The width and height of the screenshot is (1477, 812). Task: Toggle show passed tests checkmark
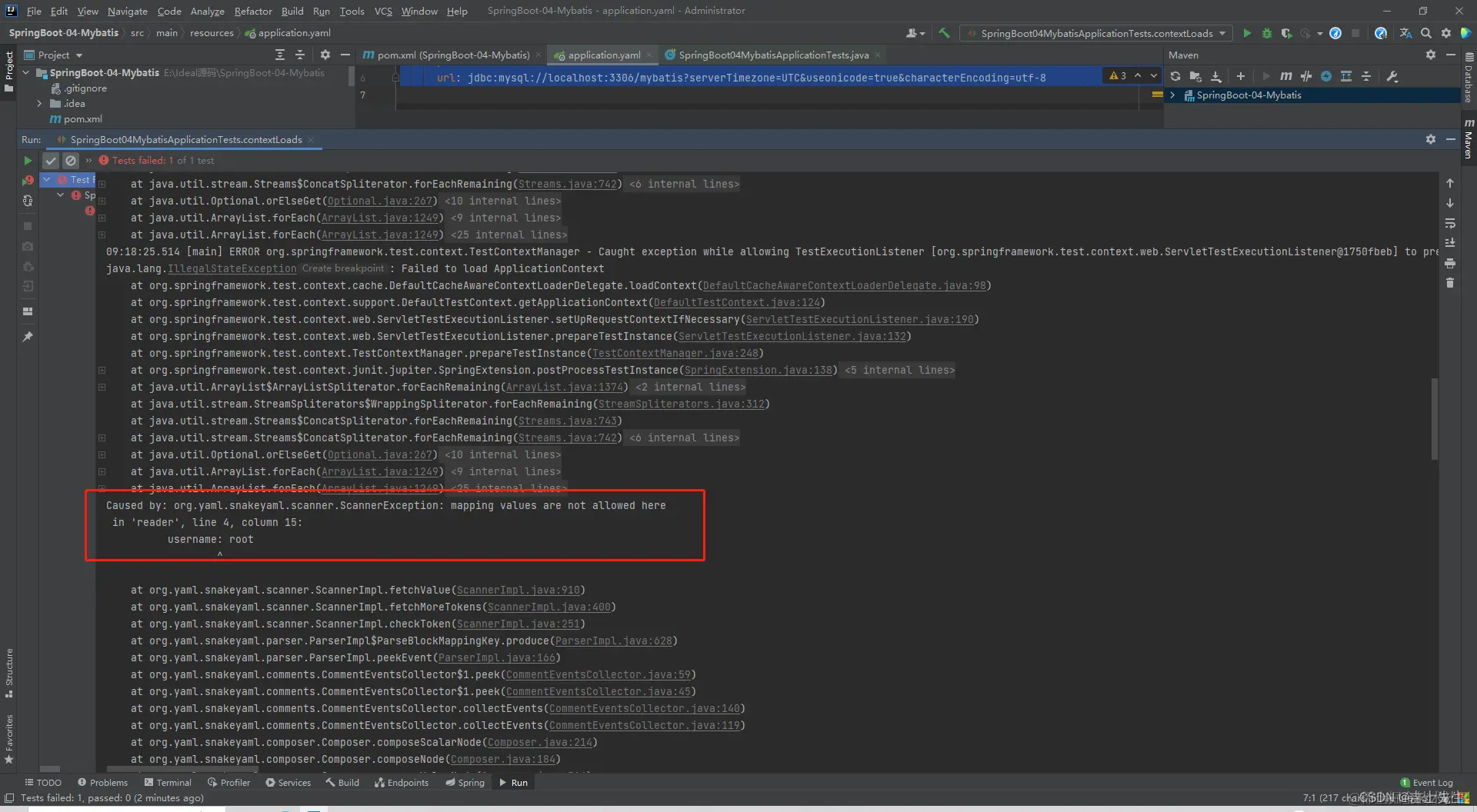(x=51, y=161)
